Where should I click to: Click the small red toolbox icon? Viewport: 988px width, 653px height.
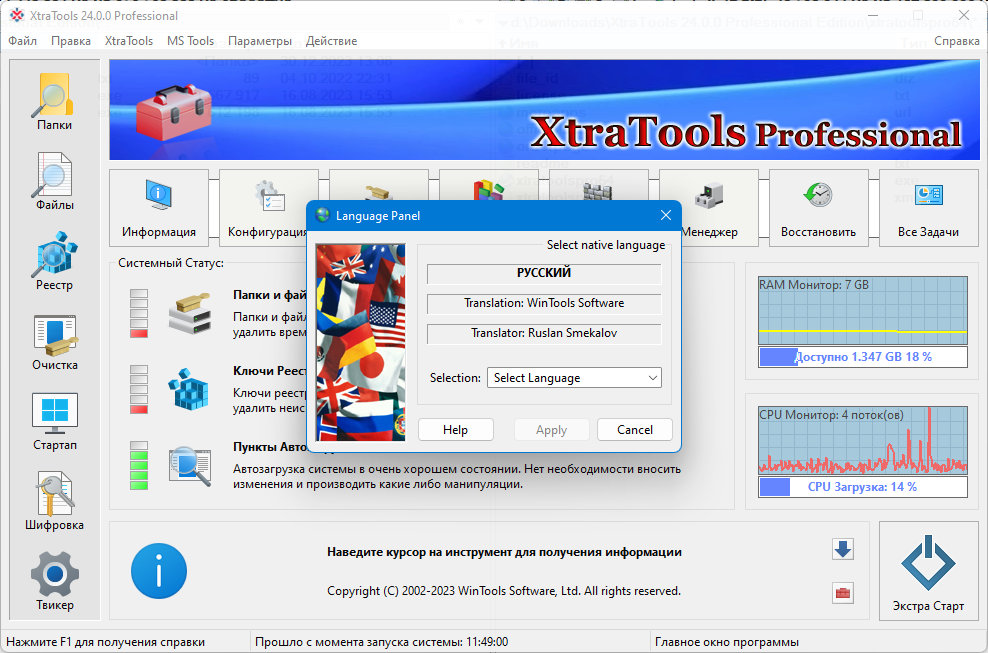click(x=842, y=593)
